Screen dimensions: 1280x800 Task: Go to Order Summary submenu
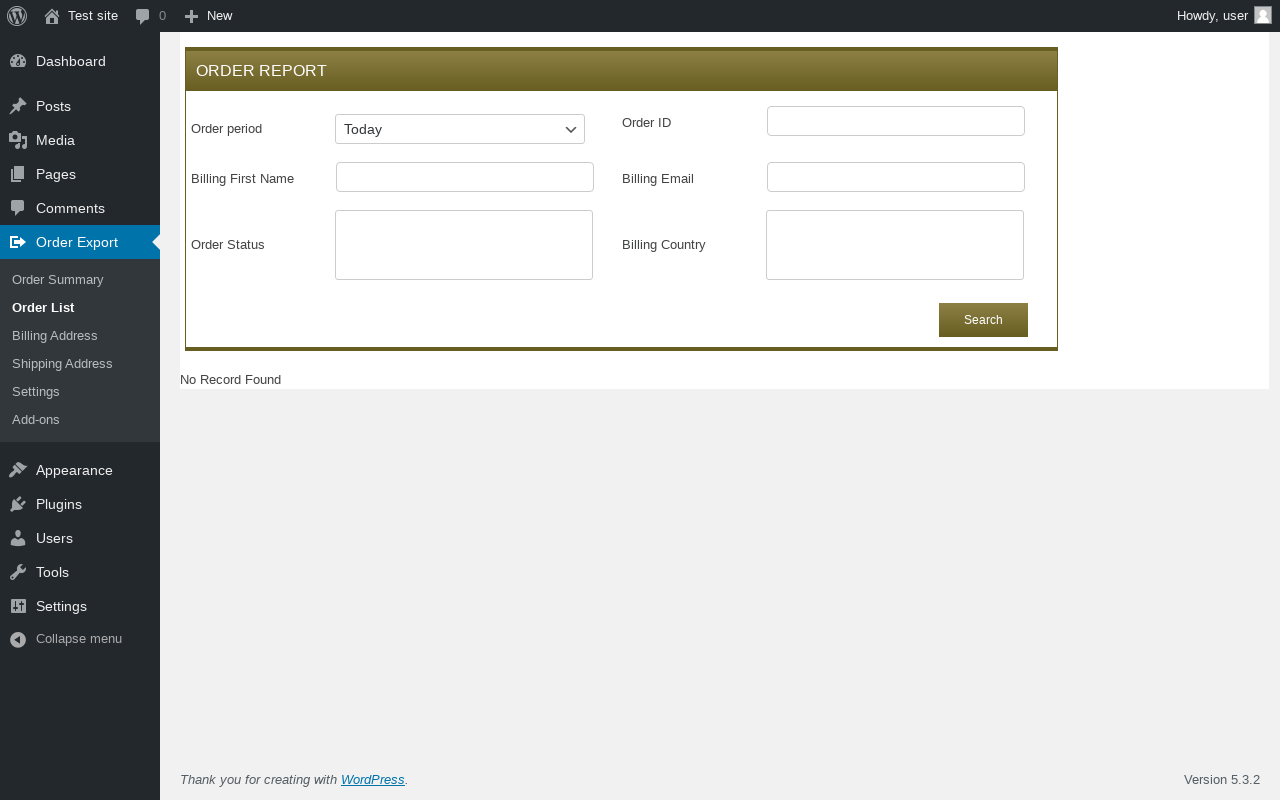tap(58, 279)
